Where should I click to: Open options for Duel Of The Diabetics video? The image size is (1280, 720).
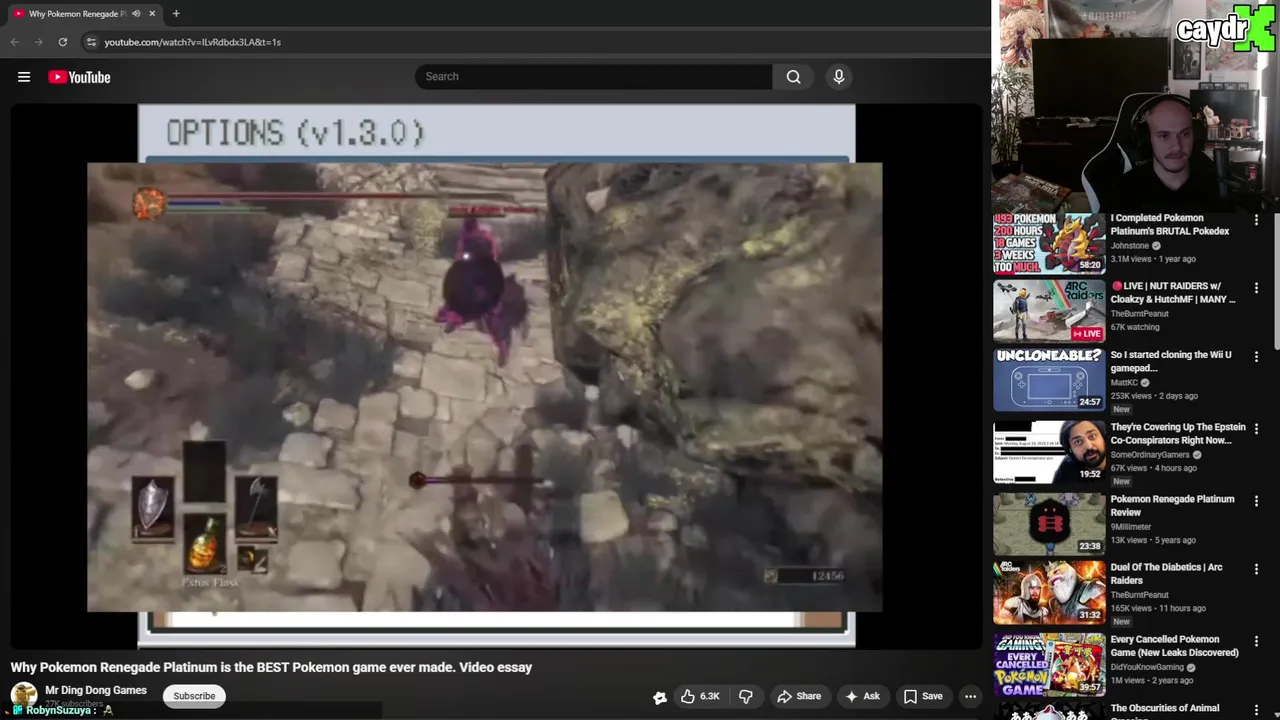pos(1256,569)
